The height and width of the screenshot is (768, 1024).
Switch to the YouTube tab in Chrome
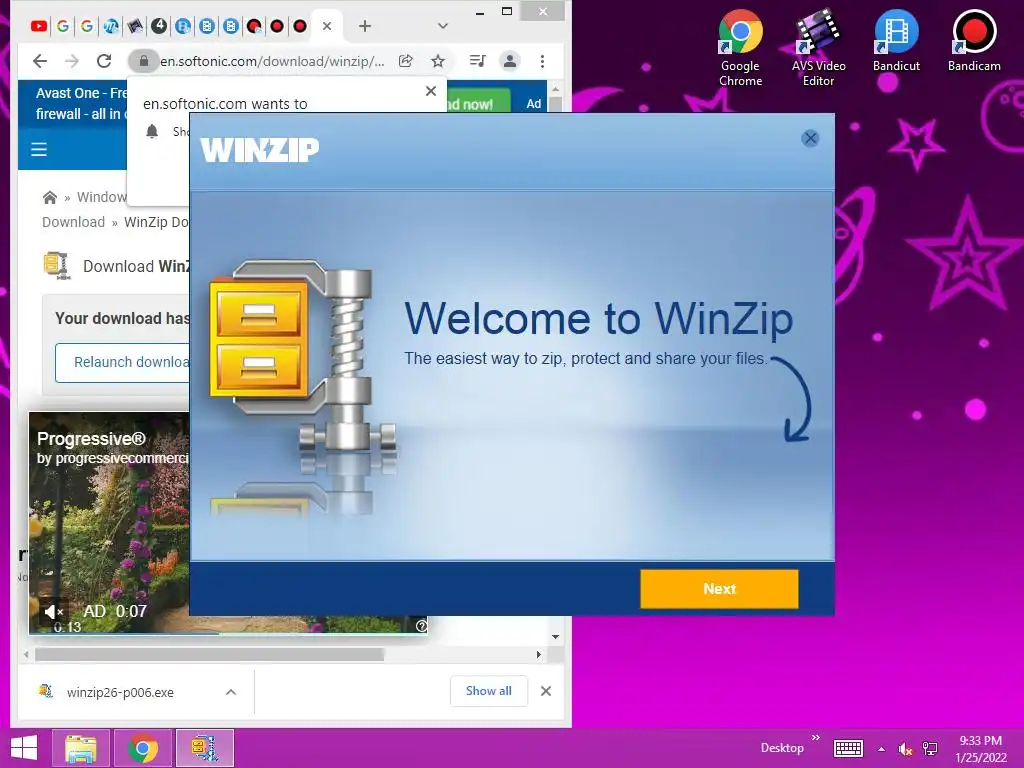[x=39, y=26]
